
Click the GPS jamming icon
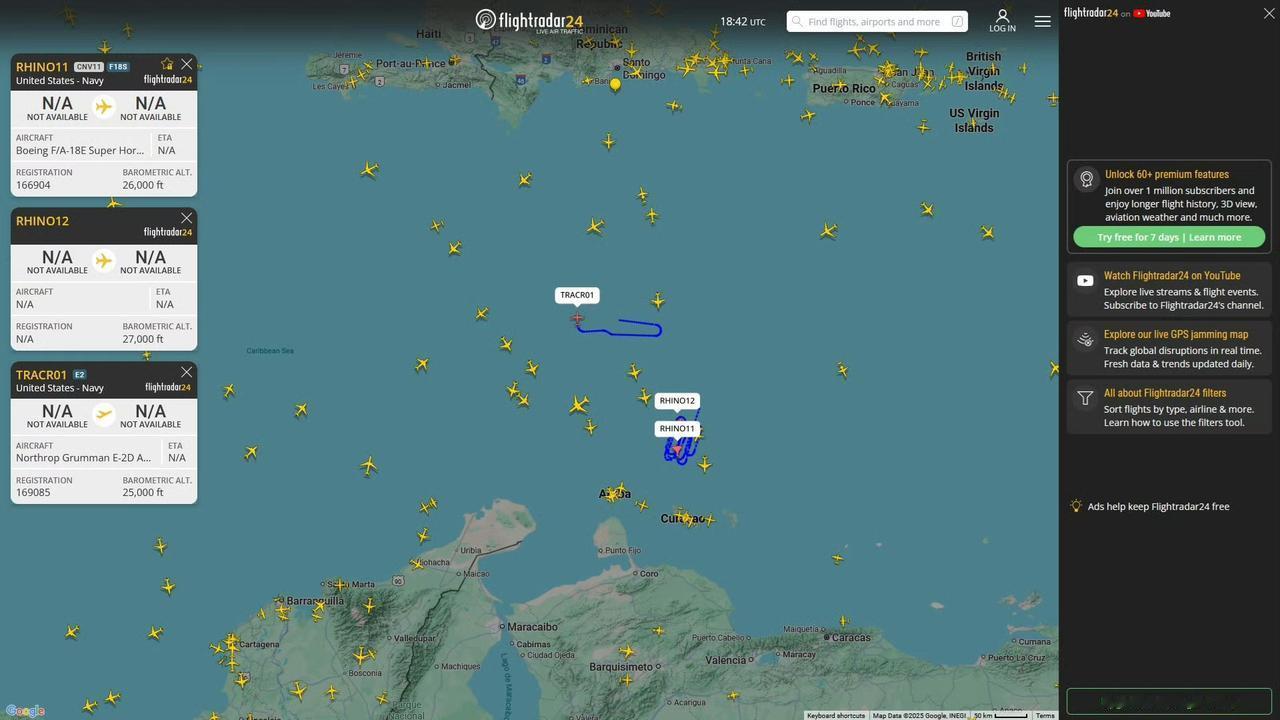point(1085,340)
